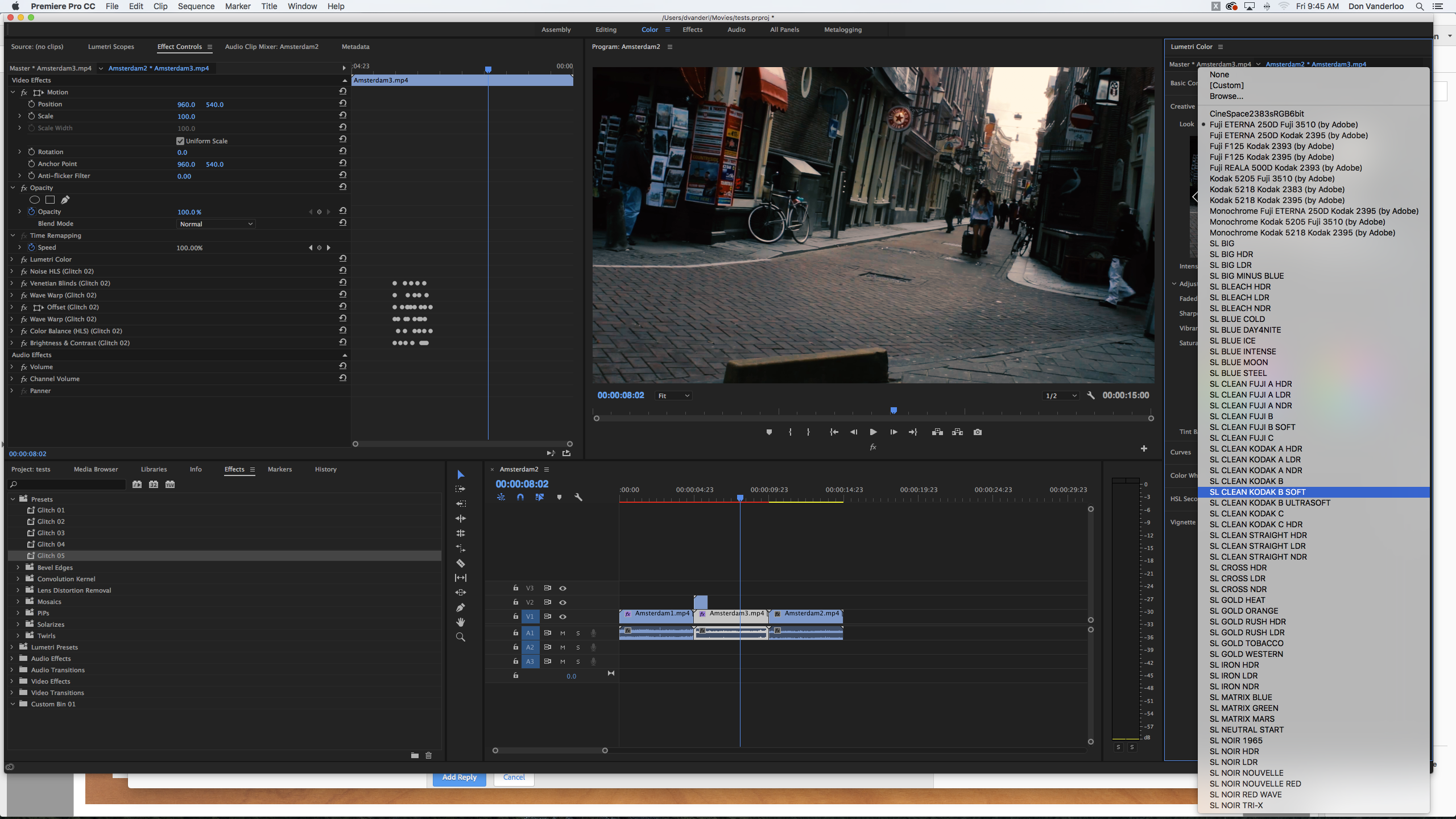Create new custom bin in Effects panel
Image resolution: width=1456 pixels, height=819 pixels.
click(x=415, y=755)
